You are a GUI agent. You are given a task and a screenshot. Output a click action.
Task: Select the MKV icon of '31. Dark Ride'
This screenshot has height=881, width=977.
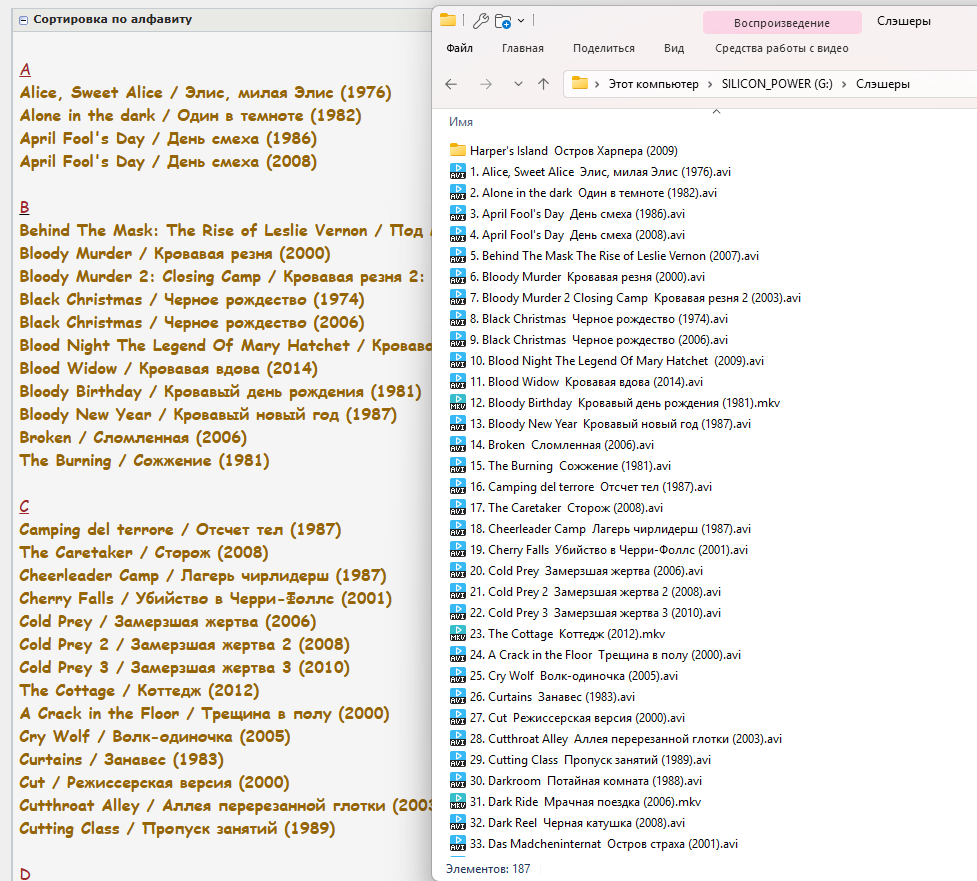(457, 802)
